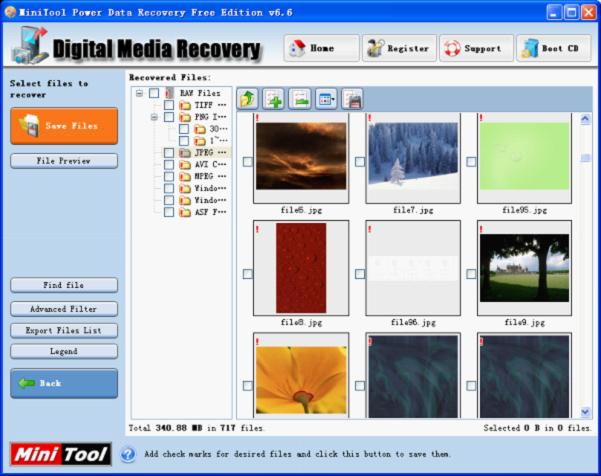Open the Legend button

pos(64,351)
